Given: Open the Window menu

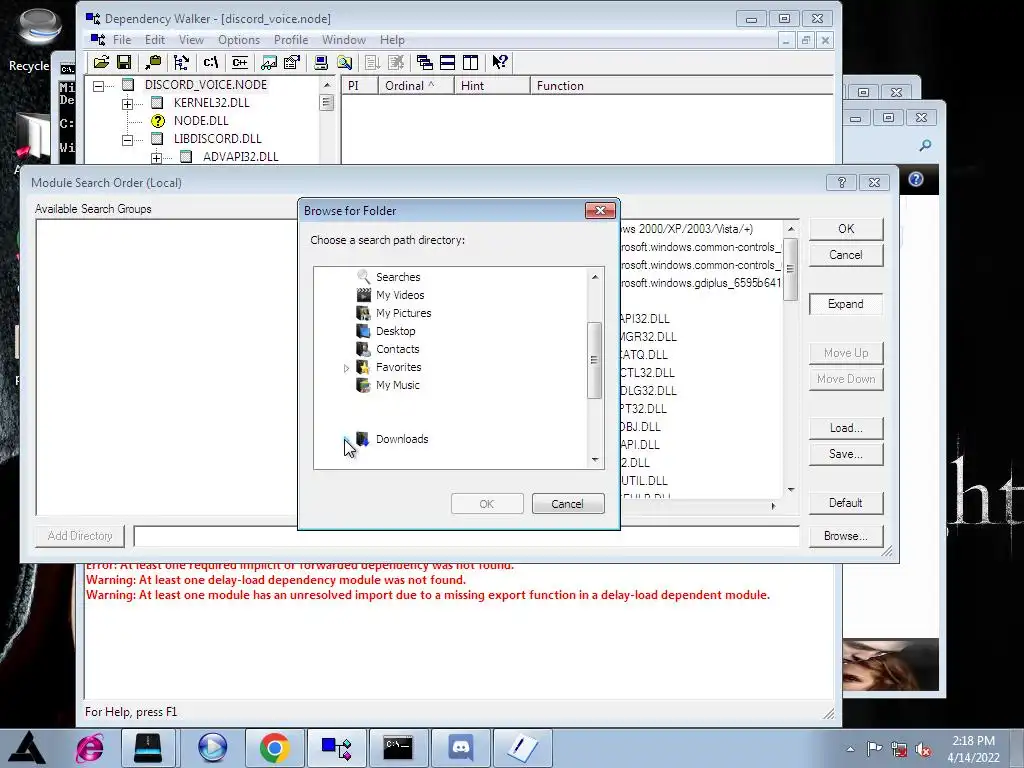Looking at the screenshot, I should point(344,40).
